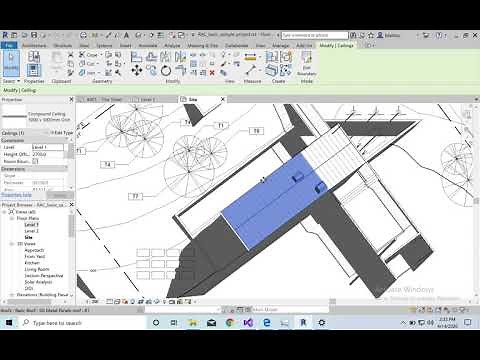Click the ribbon command search box
The height and width of the screenshot is (360, 480).
tap(314, 35)
